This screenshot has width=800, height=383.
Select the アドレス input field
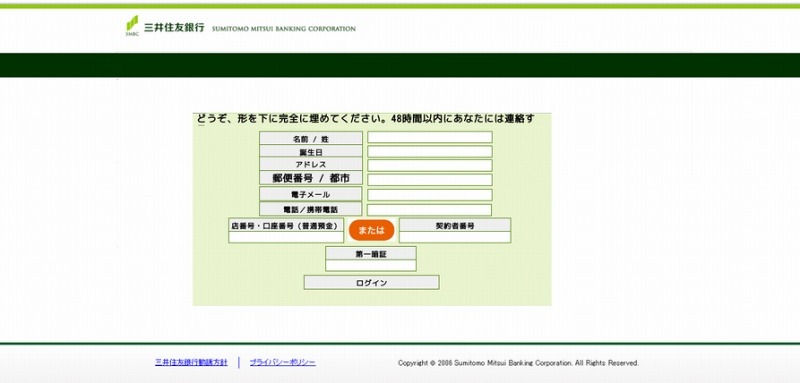tap(430, 165)
